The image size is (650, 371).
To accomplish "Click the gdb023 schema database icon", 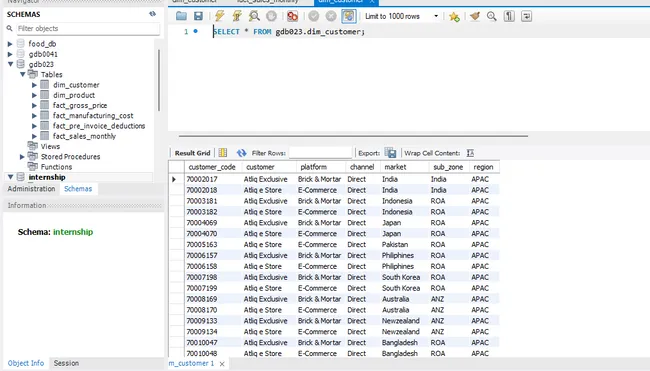I will point(21,64).
